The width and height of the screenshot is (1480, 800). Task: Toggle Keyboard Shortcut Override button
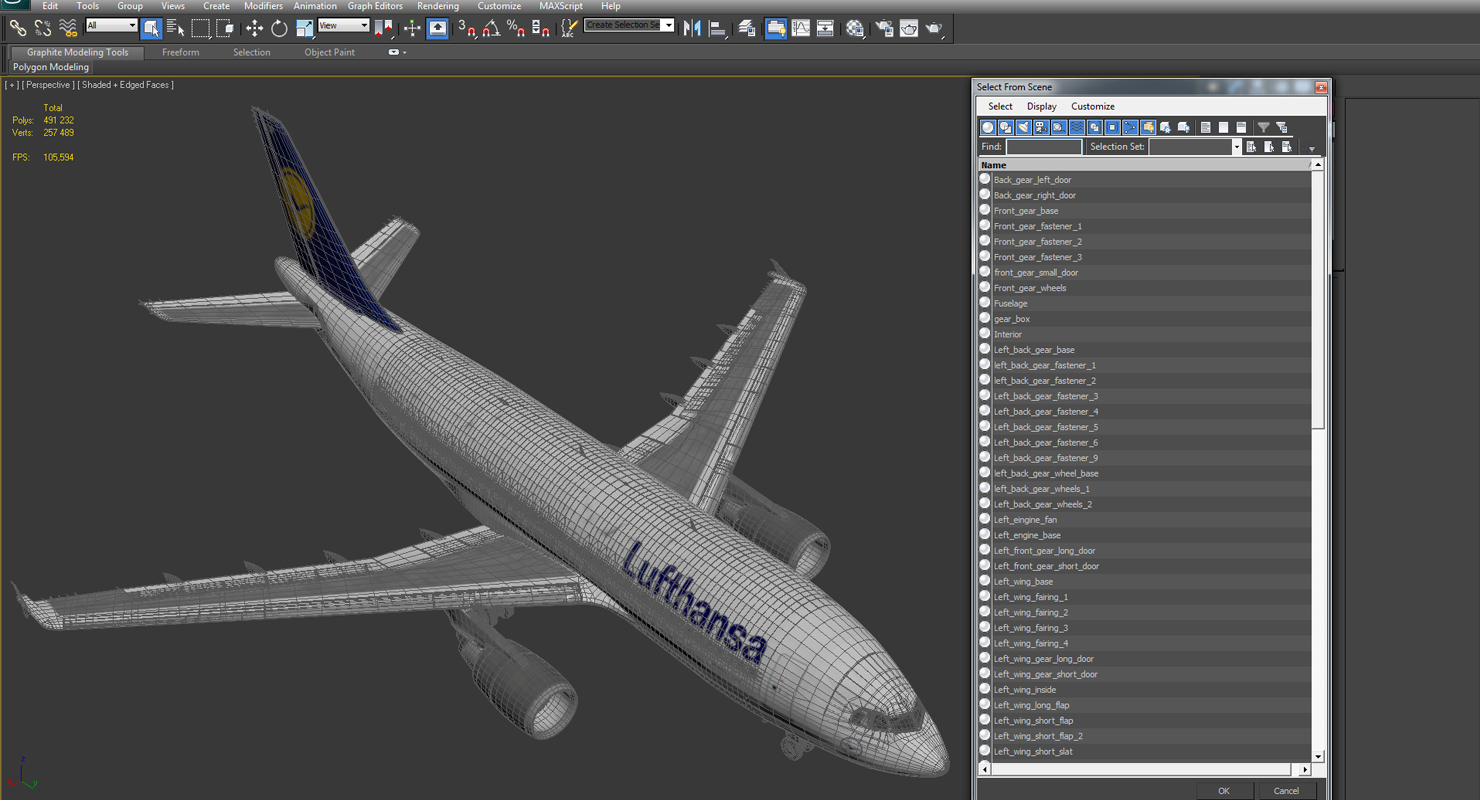438,28
